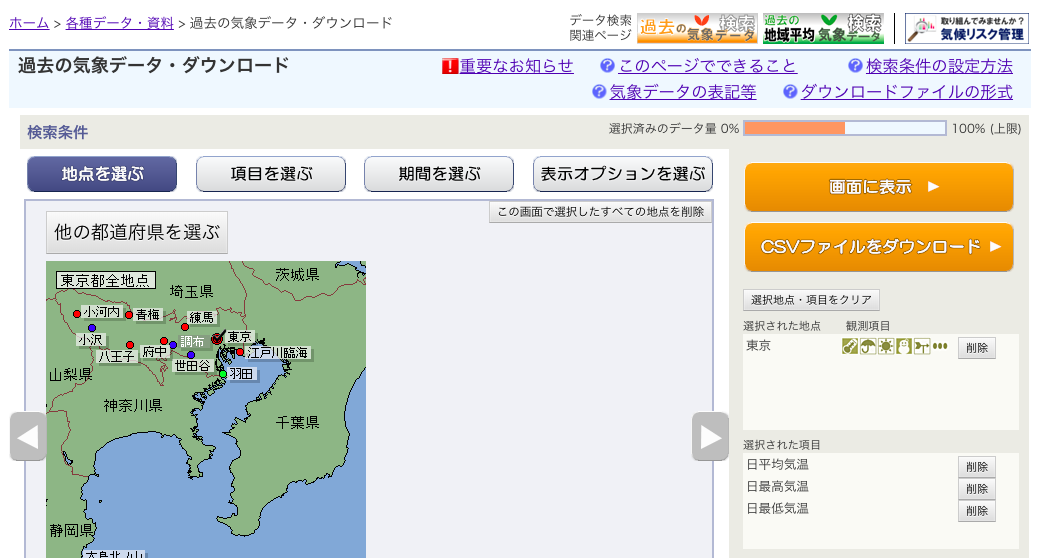This screenshot has width=1043, height=558.
Task: Open the 気象データの表記等 link
Action: coord(683,92)
